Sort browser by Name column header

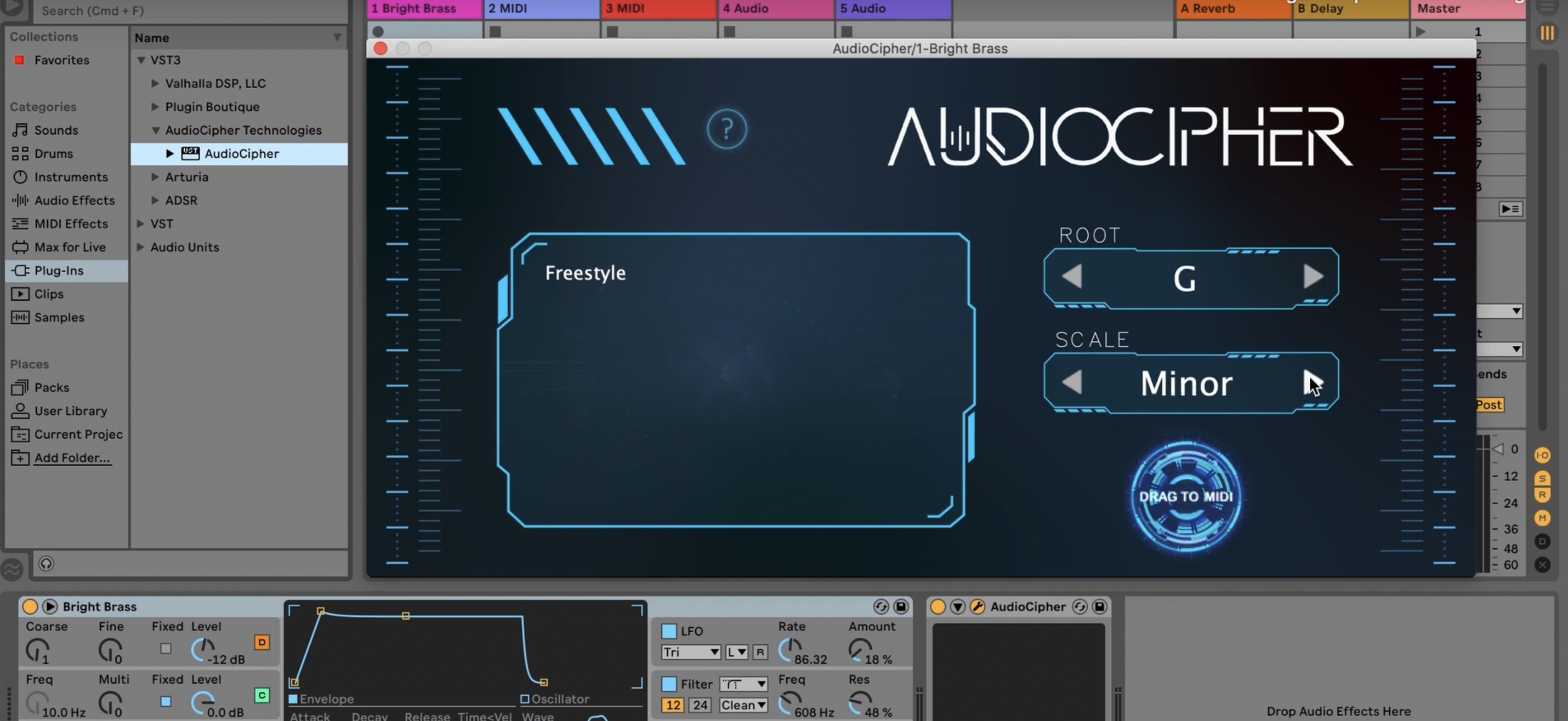point(238,38)
